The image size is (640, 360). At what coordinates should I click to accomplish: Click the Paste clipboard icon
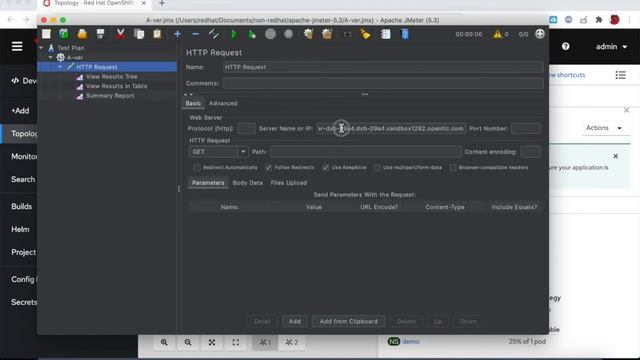click(x=157, y=34)
